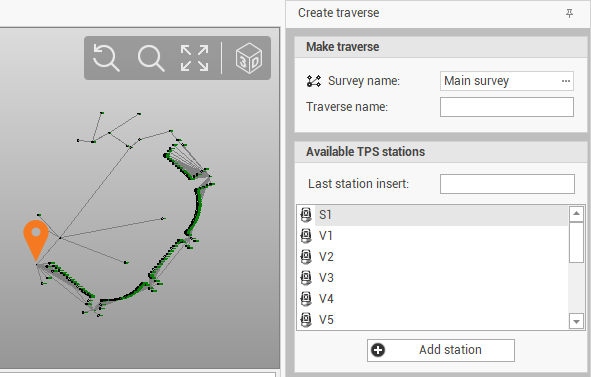Click the station list scroll-up arrow
Image resolution: width=591 pixels, height=377 pixels.
pos(576,214)
